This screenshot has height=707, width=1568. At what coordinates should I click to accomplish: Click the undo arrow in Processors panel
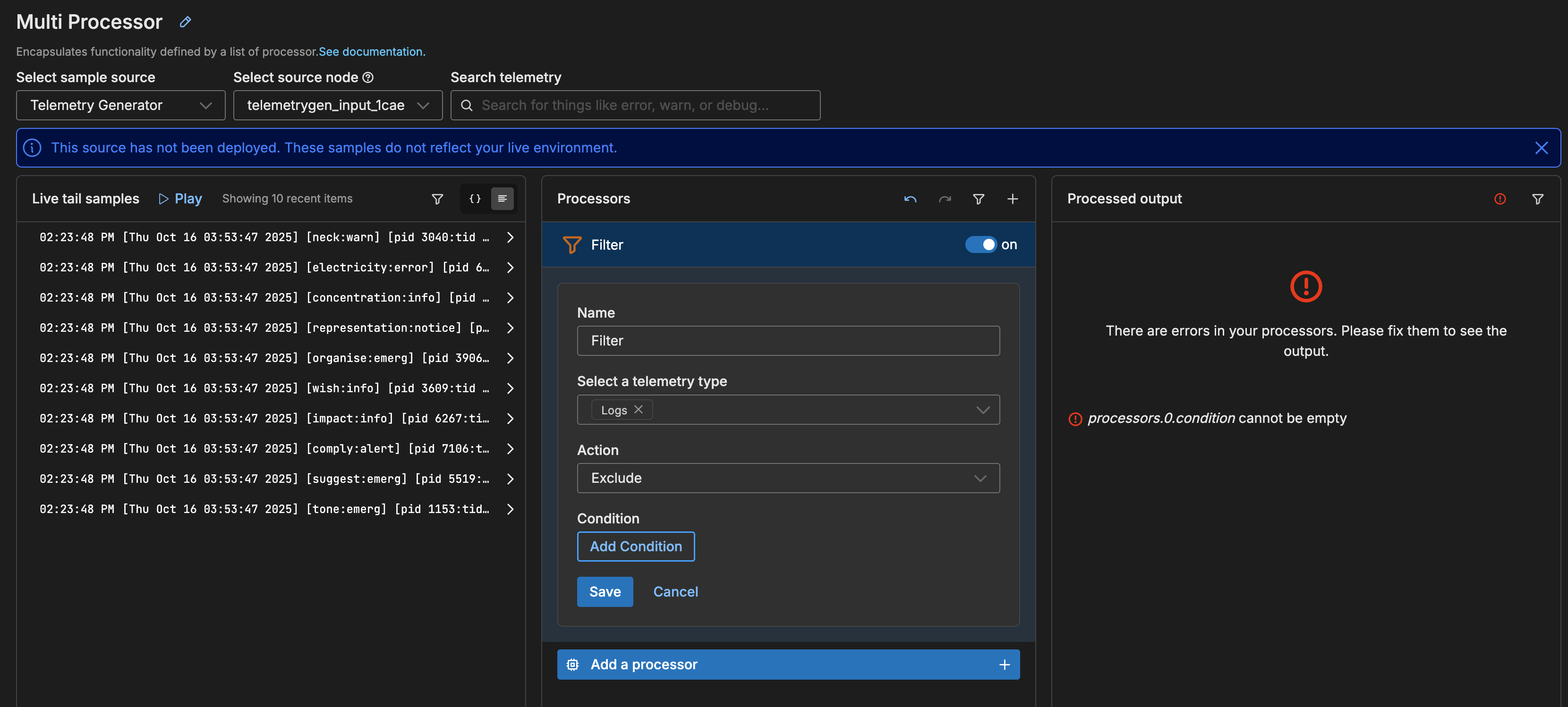pyautogui.click(x=910, y=199)
